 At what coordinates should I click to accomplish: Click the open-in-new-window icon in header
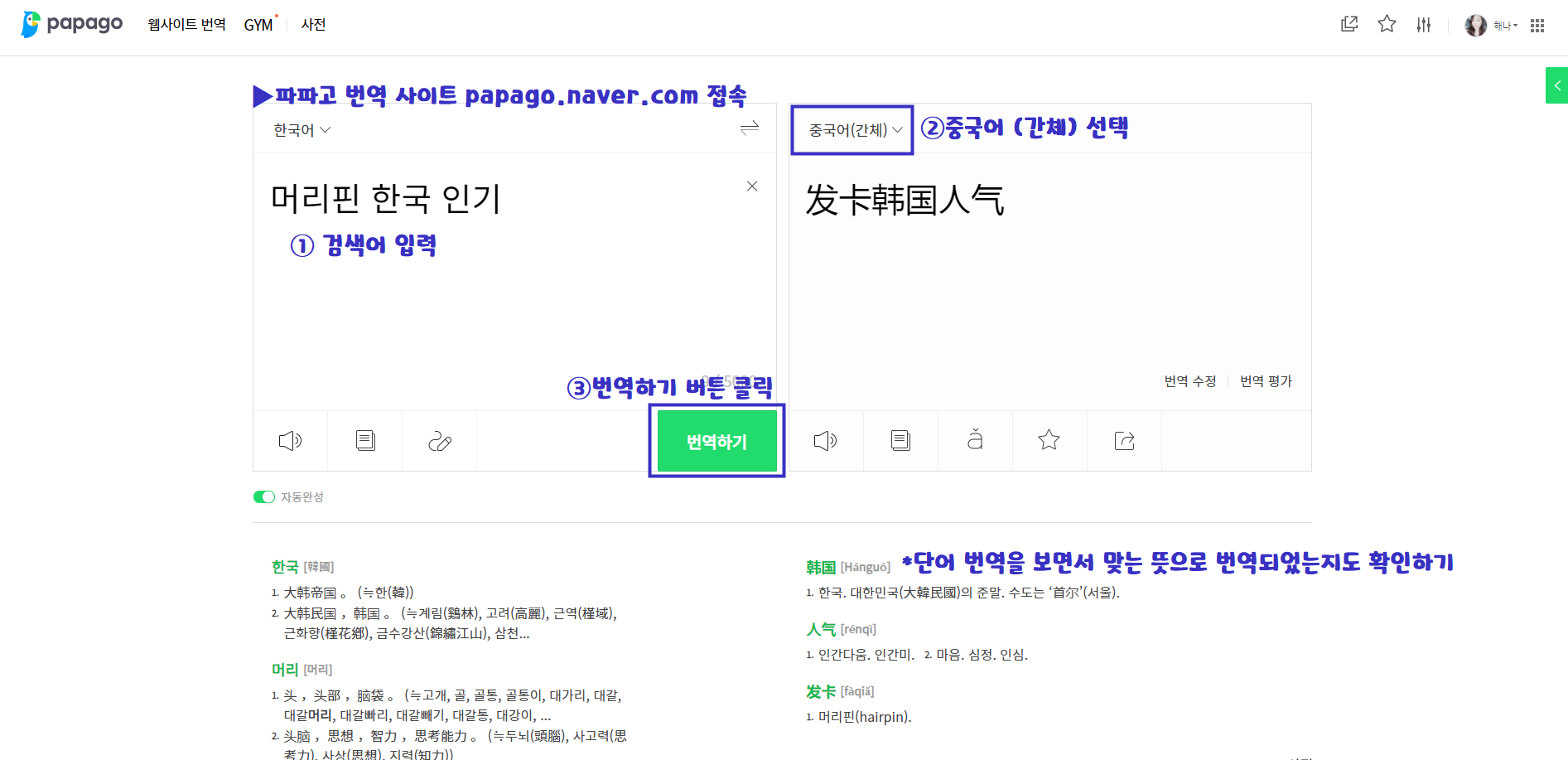coord(1349,24)
